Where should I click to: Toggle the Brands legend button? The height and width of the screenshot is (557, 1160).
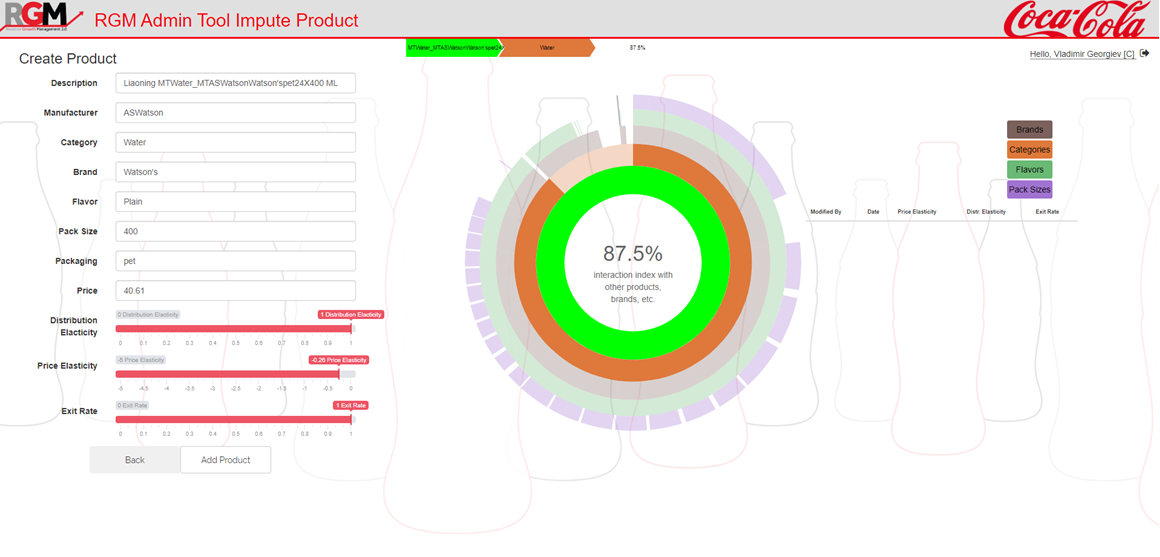pyautogui.click(x=1029, y=130)
